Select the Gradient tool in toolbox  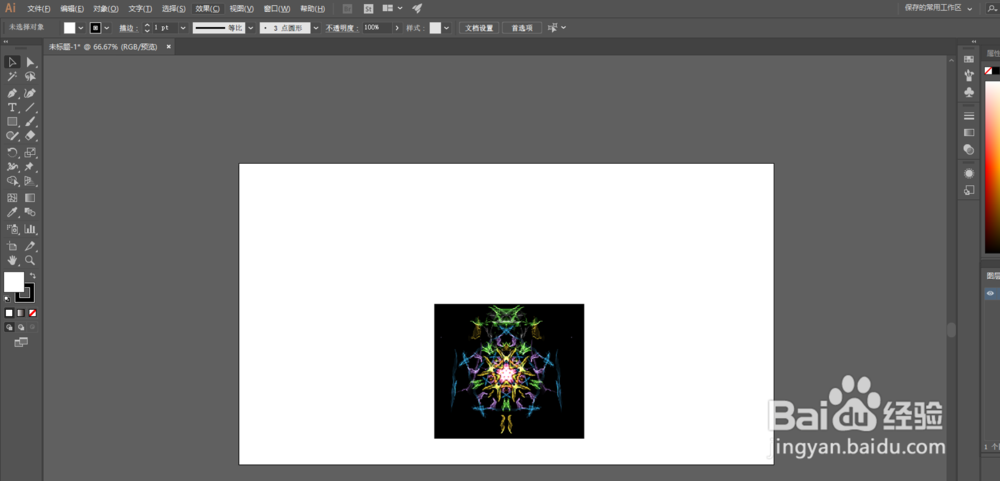click(x=30, y=198)
